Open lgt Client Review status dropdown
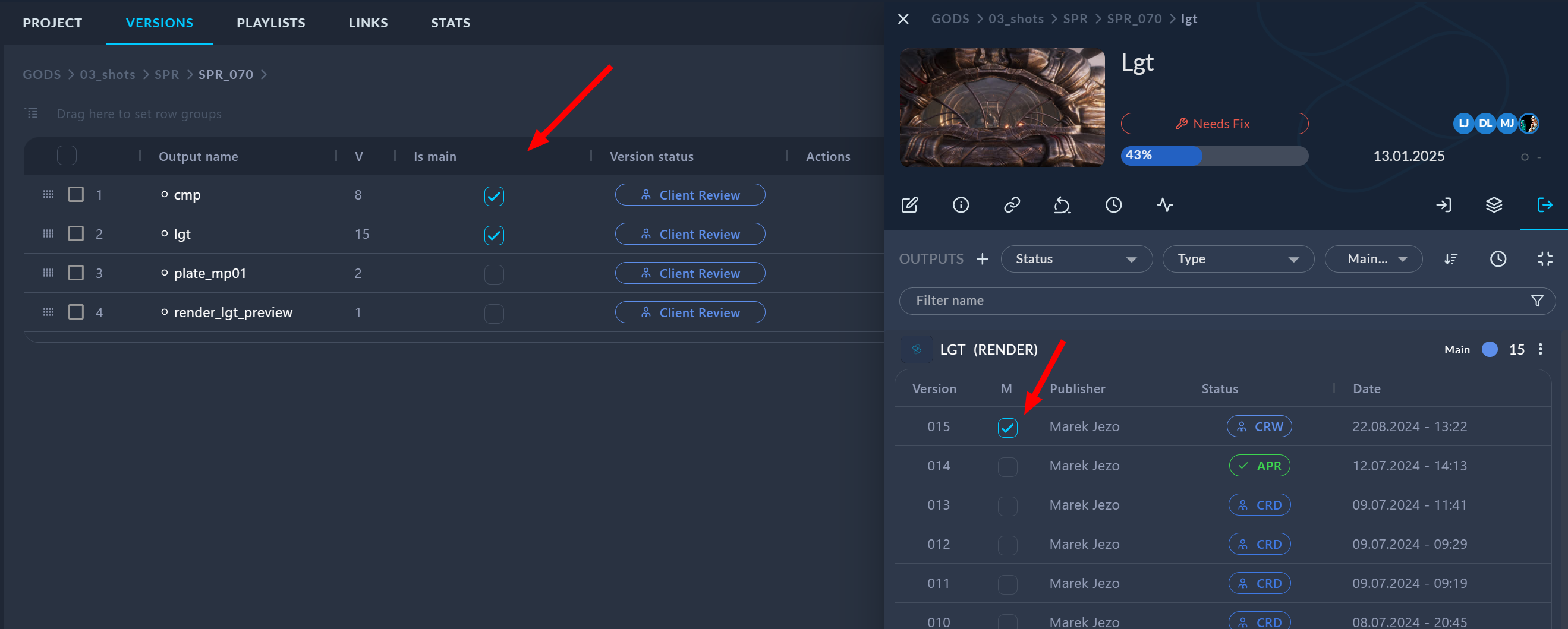 (x=690, y=233)
